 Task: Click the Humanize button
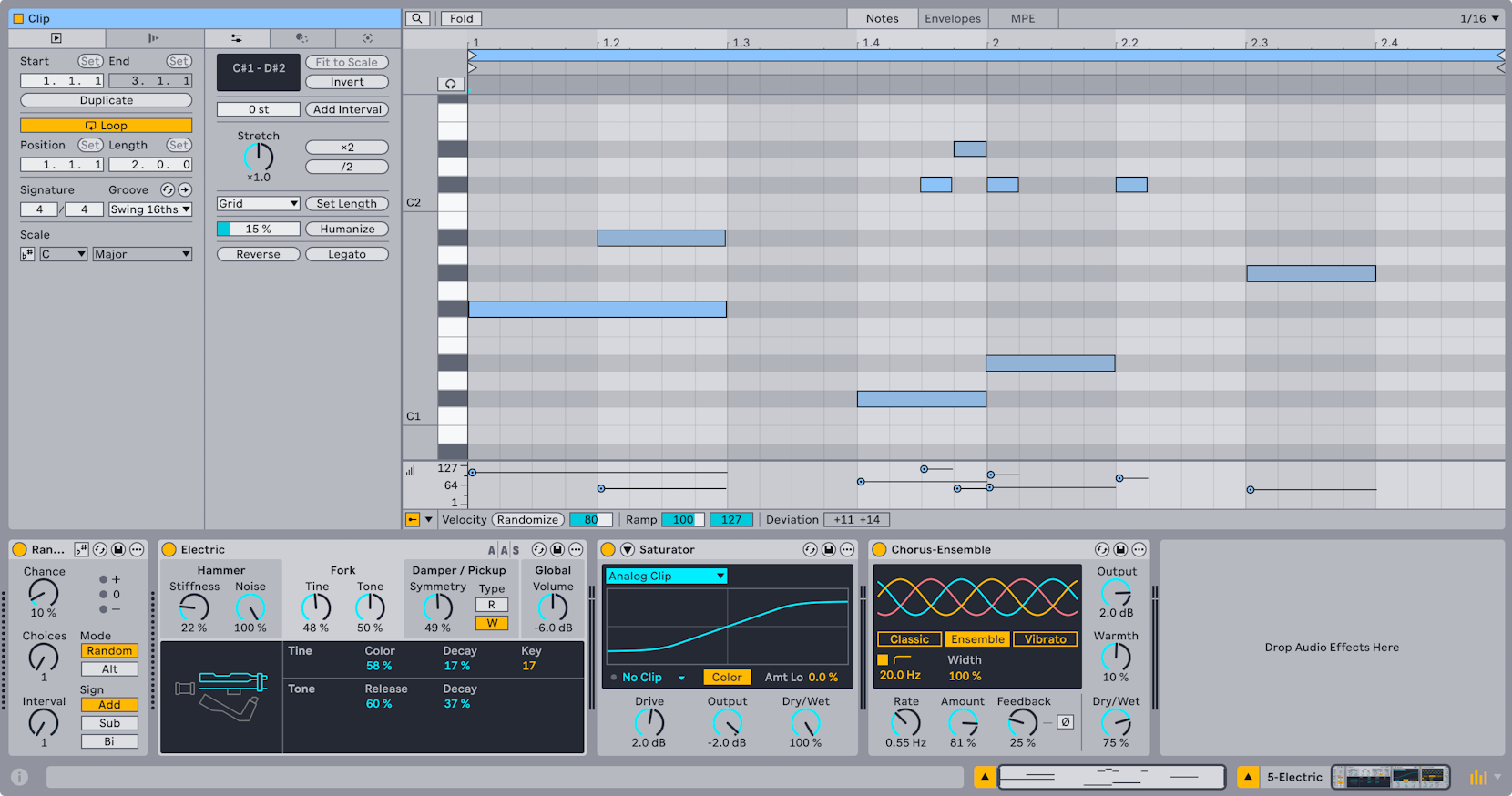[x=347, y=229]
